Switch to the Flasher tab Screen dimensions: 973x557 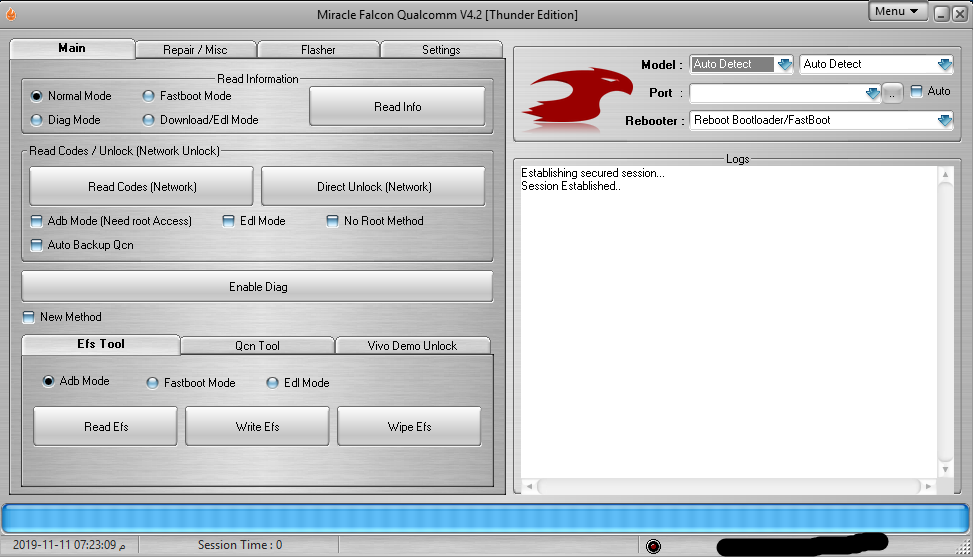click(318, 50)
